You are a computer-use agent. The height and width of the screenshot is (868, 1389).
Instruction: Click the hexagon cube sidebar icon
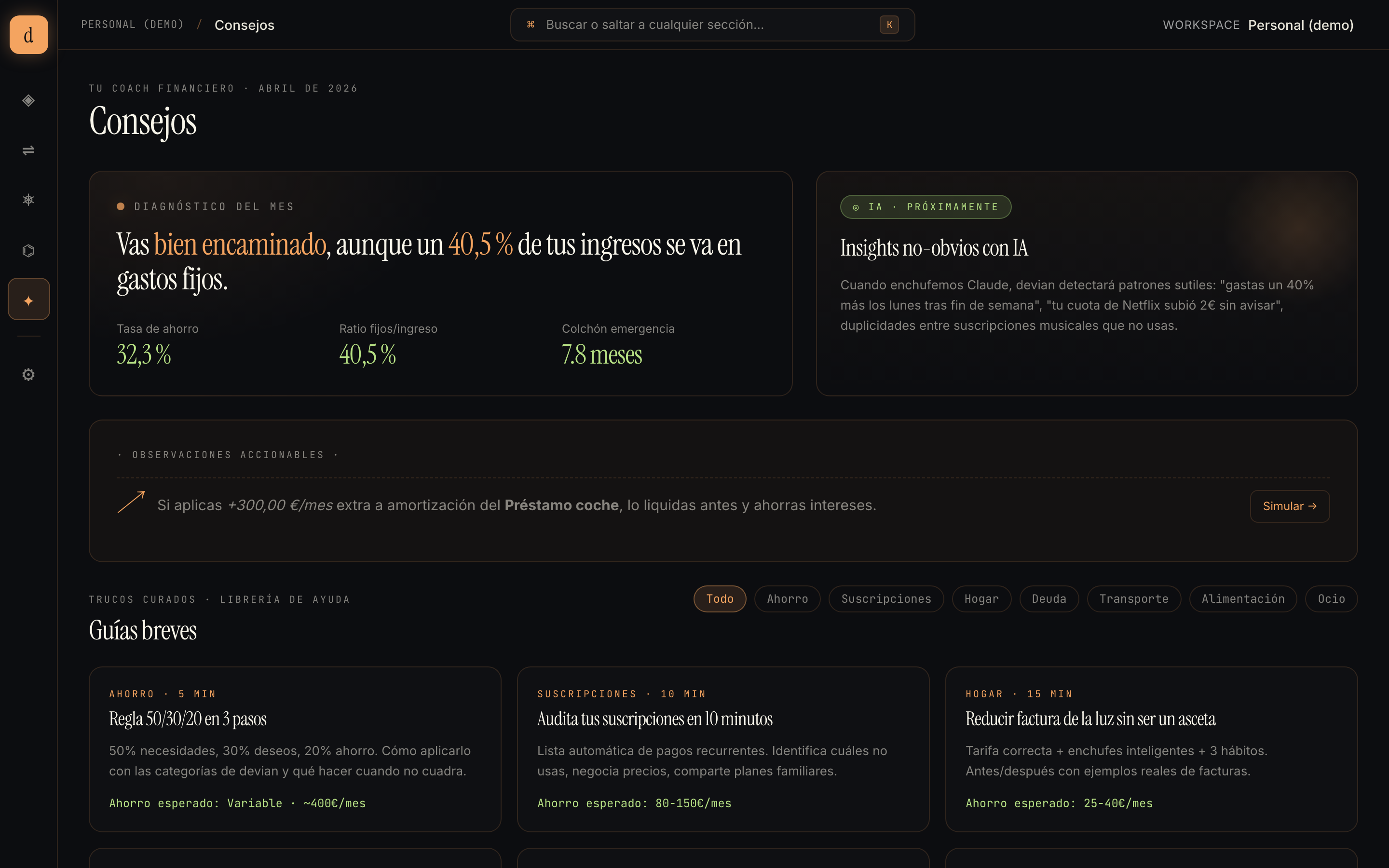pos(29,250)
